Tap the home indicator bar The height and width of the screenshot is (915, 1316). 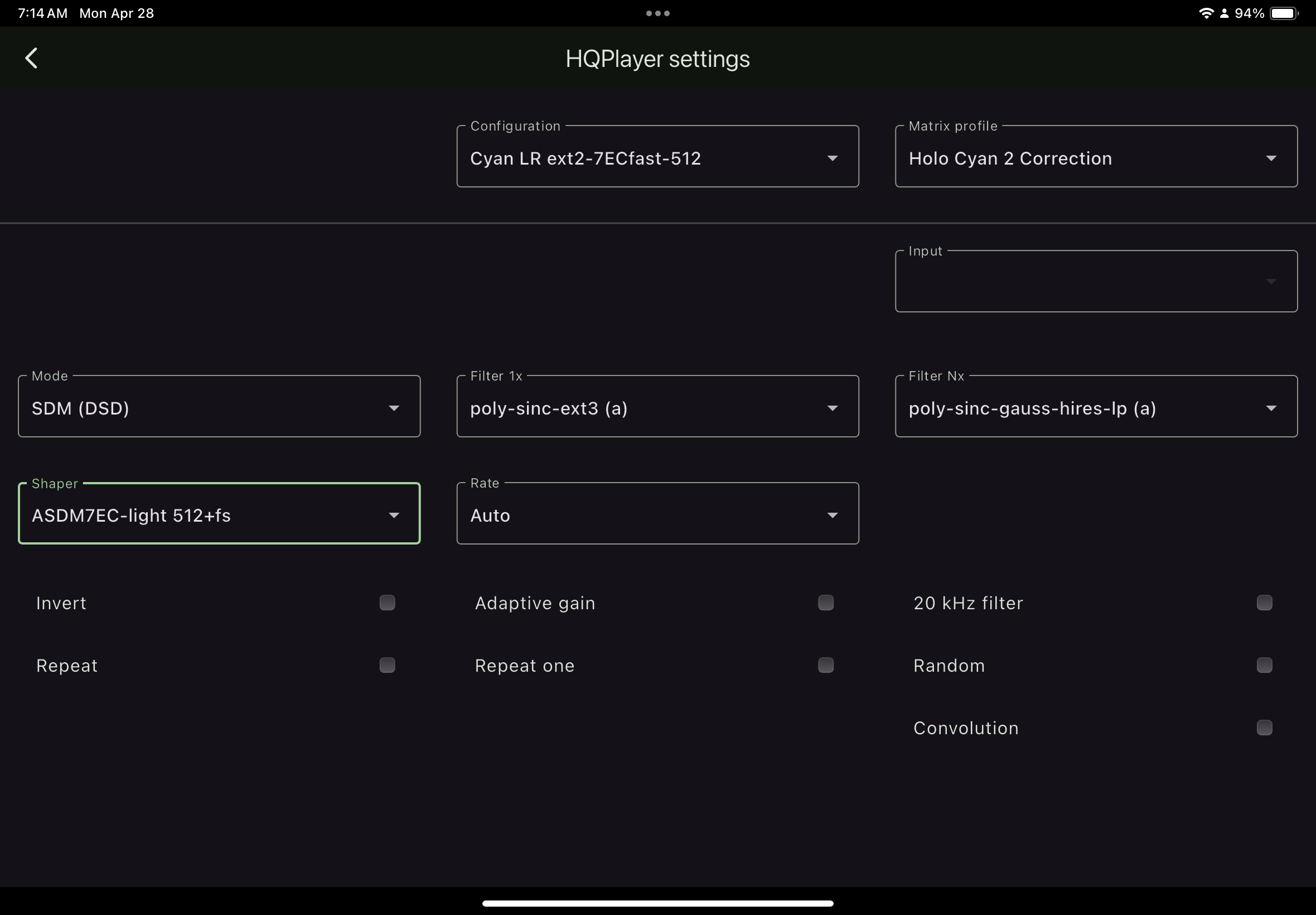[657, 903]
